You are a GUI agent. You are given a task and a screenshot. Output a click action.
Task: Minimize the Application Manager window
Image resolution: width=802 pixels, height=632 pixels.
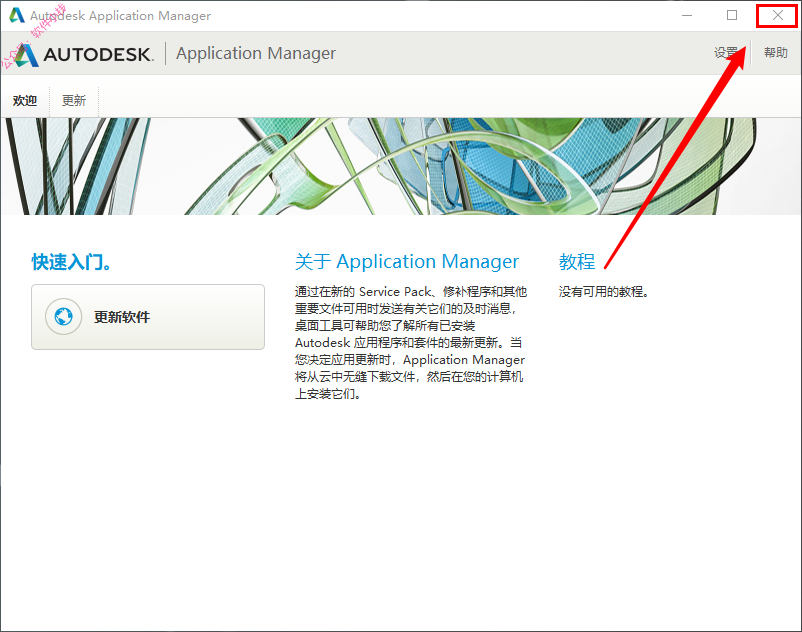click(687, 15)
